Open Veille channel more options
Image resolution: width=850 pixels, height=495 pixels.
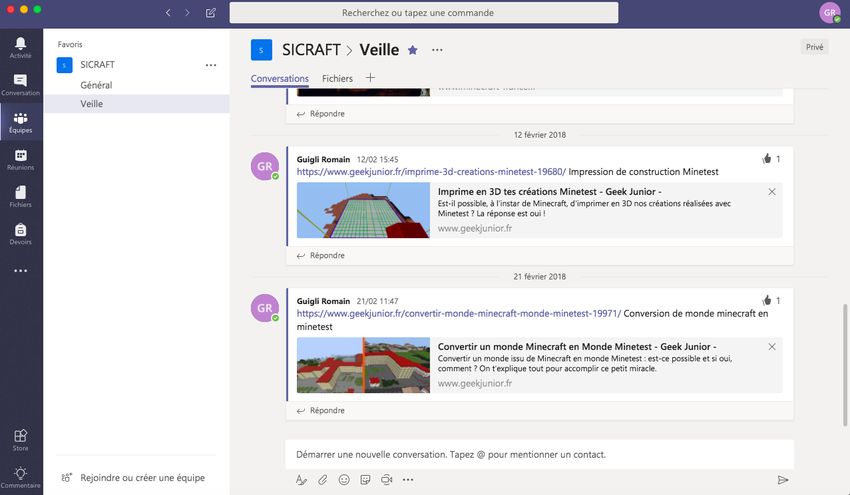[x=437, y=50]
